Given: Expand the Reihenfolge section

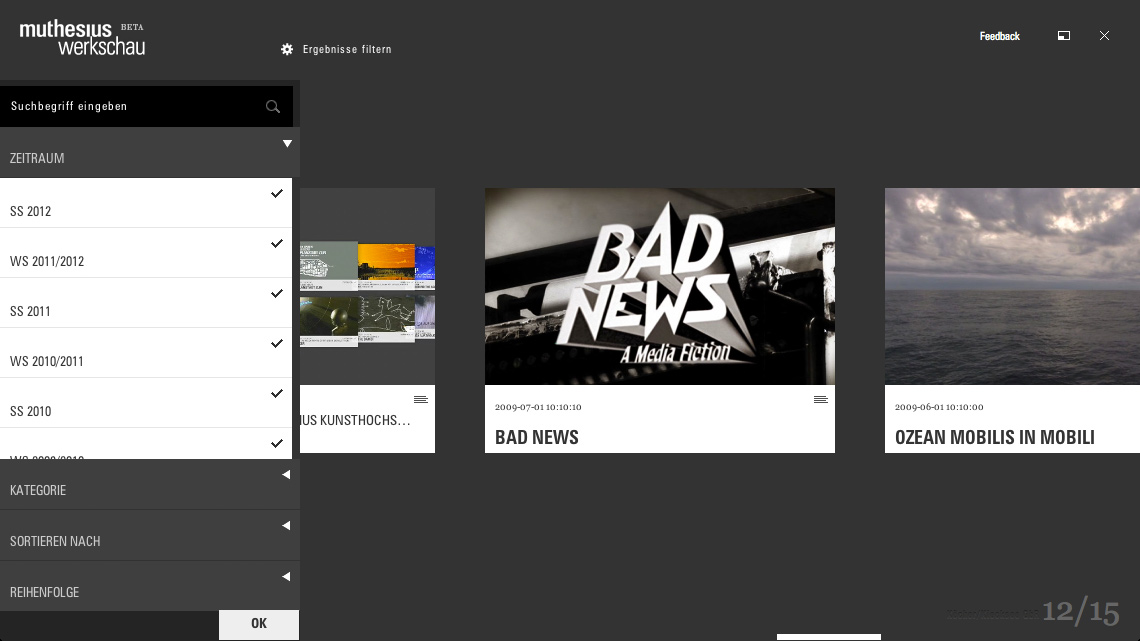Looking at the screenshot, I should 286,577.
